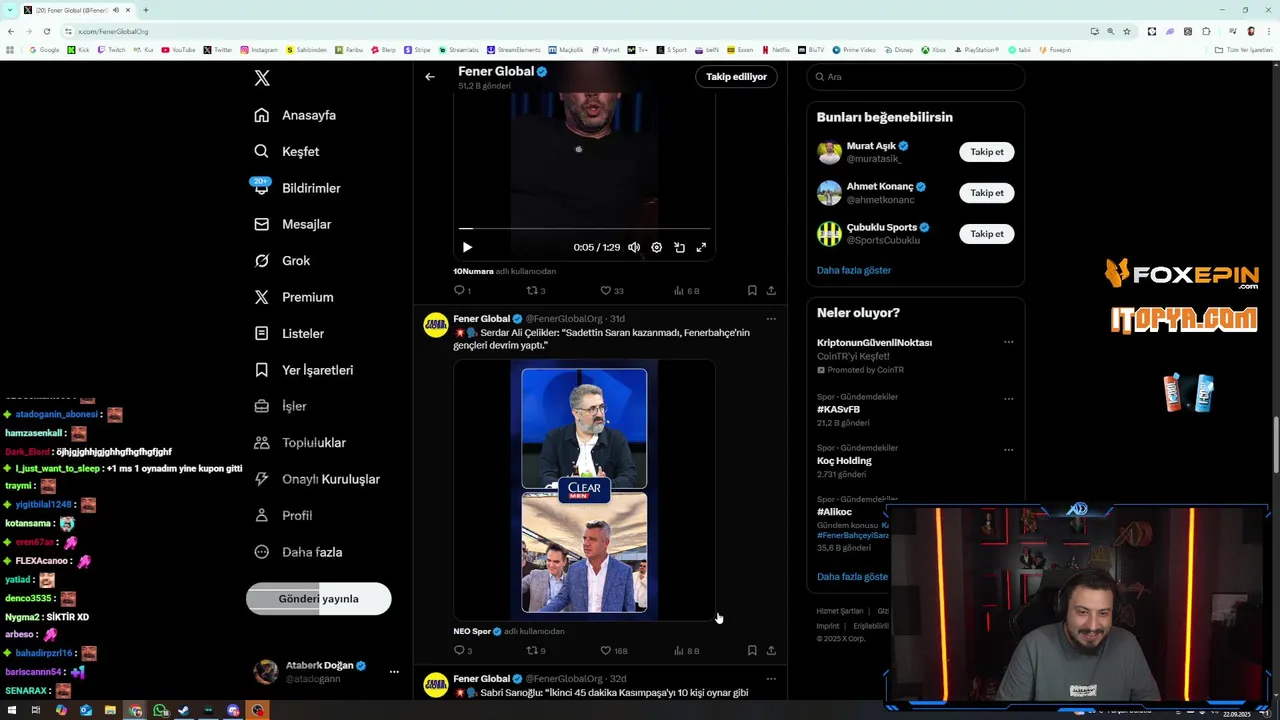Screen dimensions: 1280x720
Task: Open Bildirimler notifications
Action: (x=297, y=188)
